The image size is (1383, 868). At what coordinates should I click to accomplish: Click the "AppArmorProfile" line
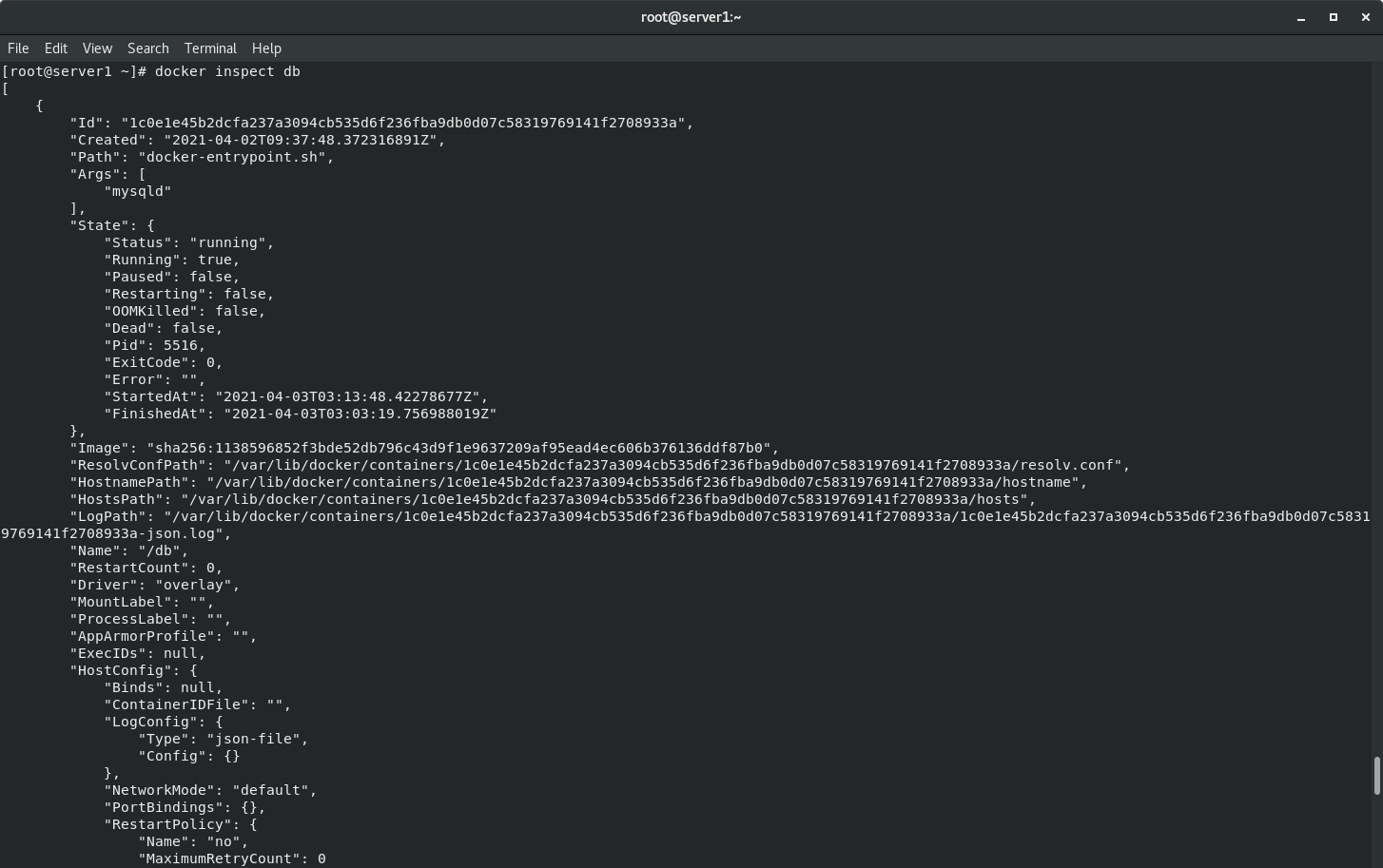pyautogui.click(x=164, y=636)
